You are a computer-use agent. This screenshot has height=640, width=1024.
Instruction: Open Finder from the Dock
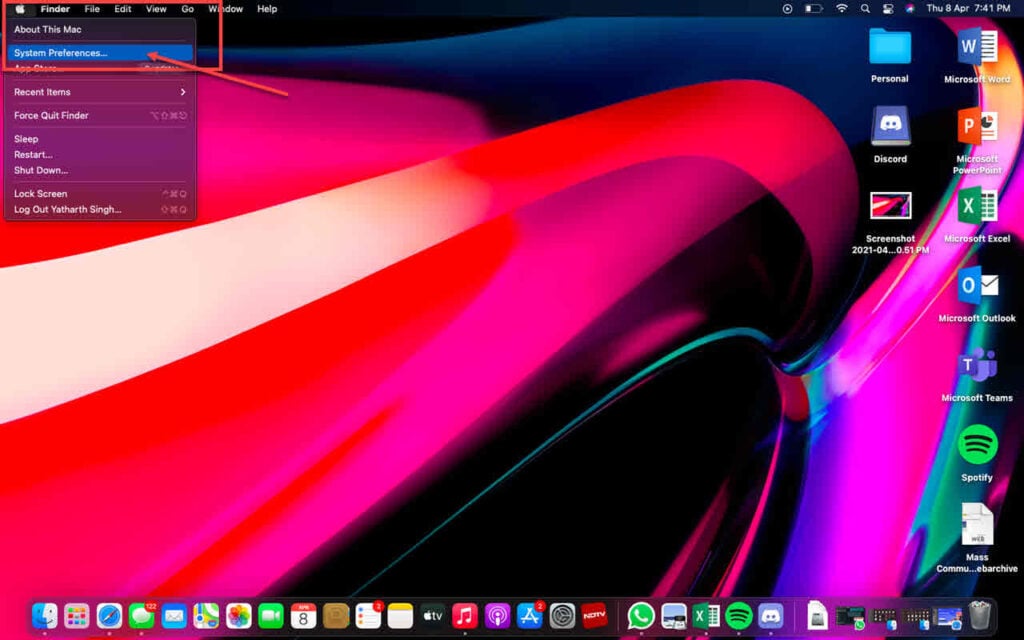(44, 616)
